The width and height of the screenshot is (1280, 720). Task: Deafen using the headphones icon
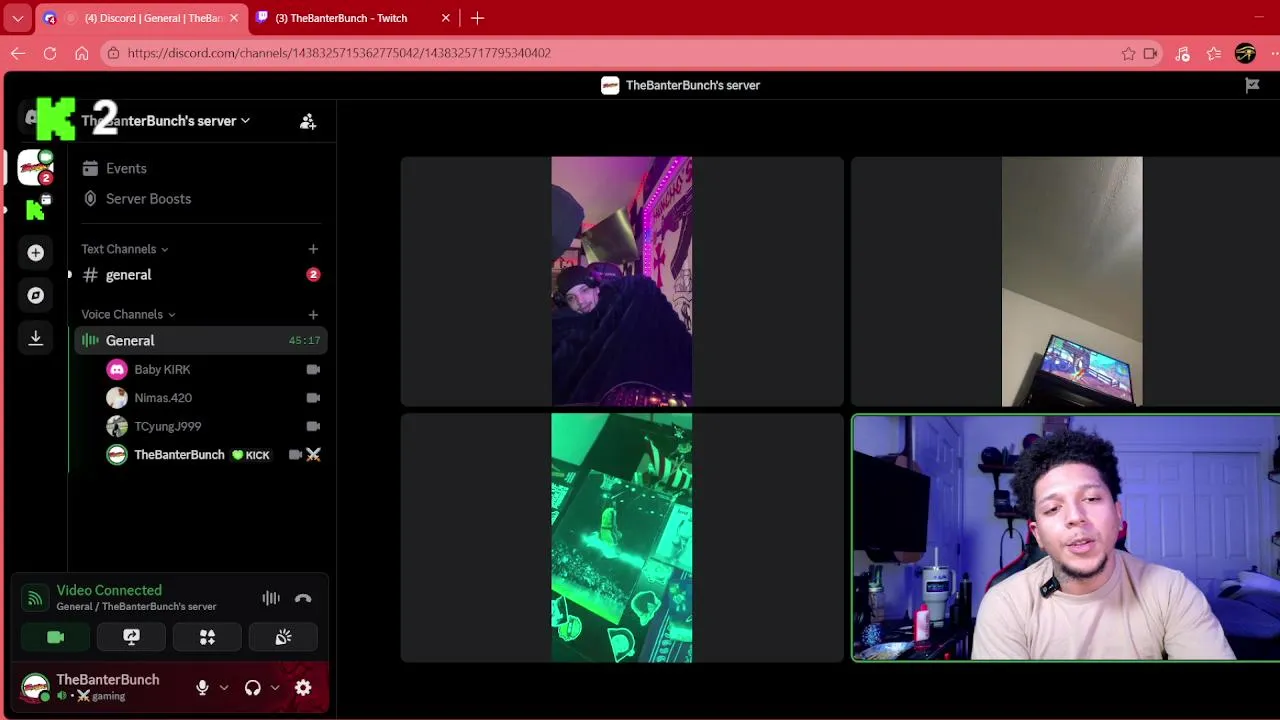pyautogui.click(x=252, y=687)
